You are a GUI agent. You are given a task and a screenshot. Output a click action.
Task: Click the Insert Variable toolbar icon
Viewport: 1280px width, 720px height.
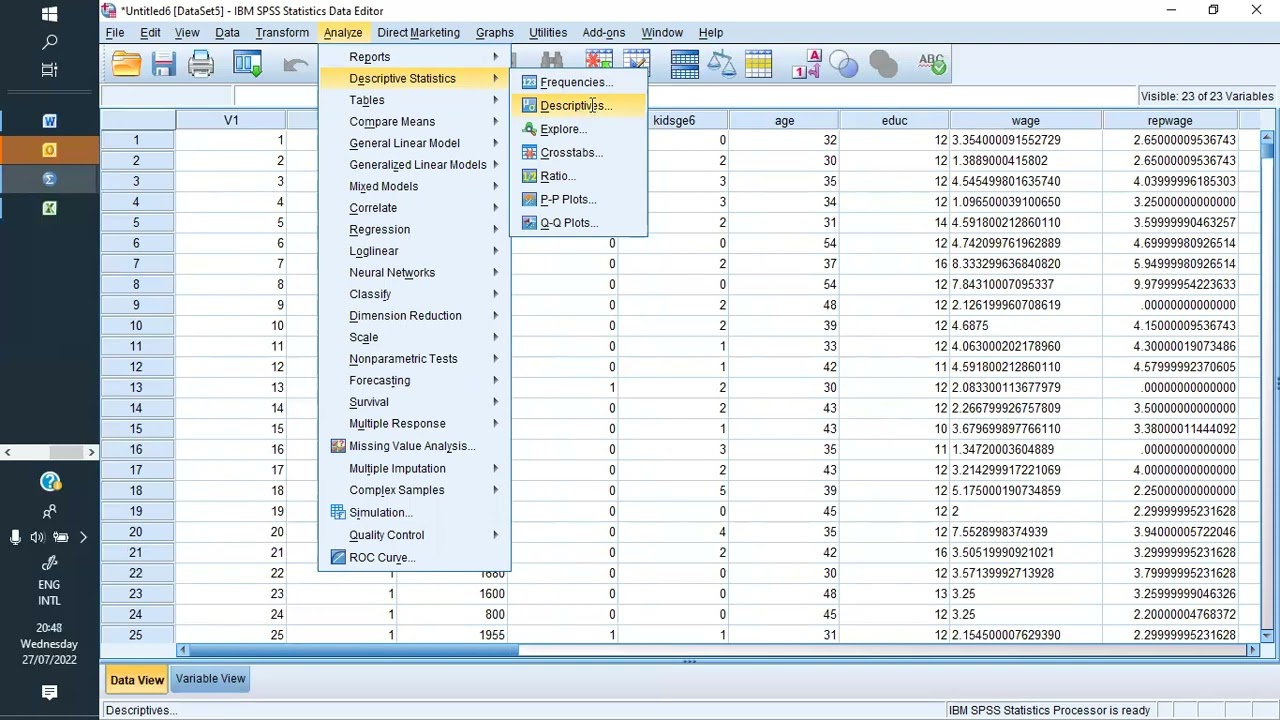[x=636, y=60]
